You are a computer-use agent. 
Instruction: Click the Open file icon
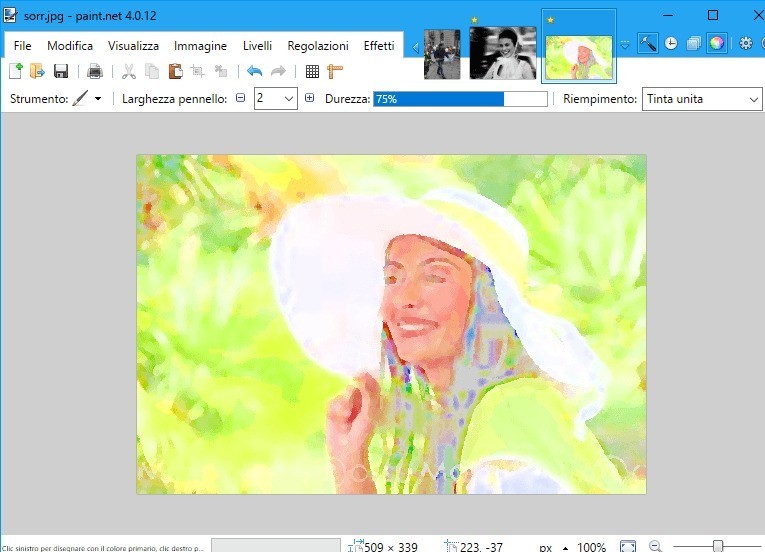click(x=38, y=71)
